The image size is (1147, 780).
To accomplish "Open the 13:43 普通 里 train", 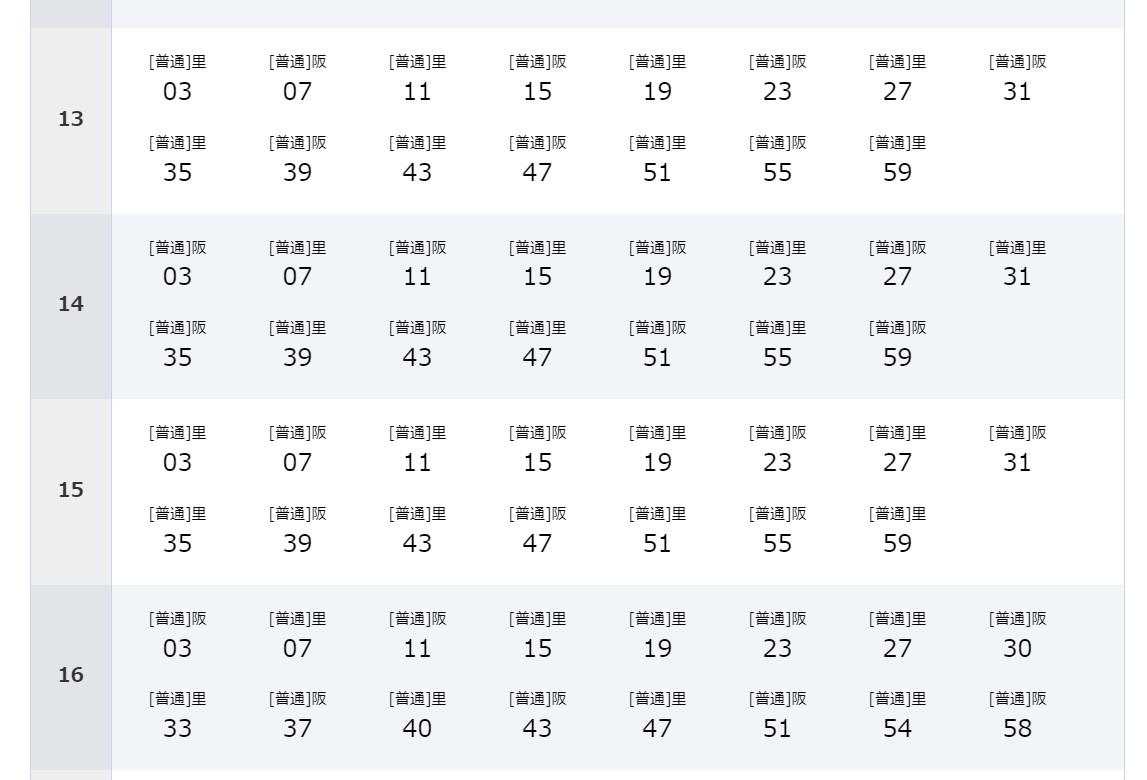I will point(417,160).
